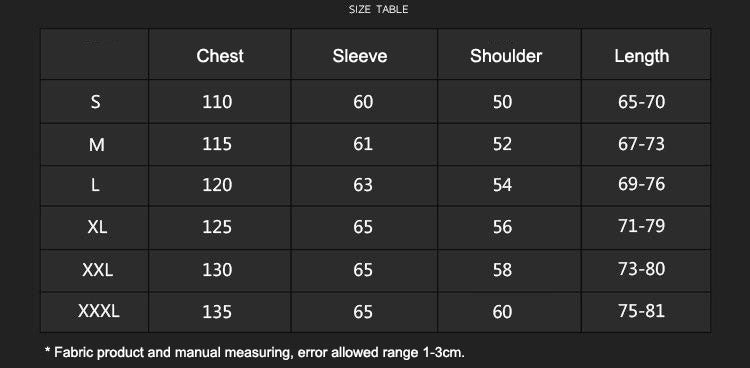Select the XXL size row label
The height and width of the screenshot is (368, 750).
[98, 270]
